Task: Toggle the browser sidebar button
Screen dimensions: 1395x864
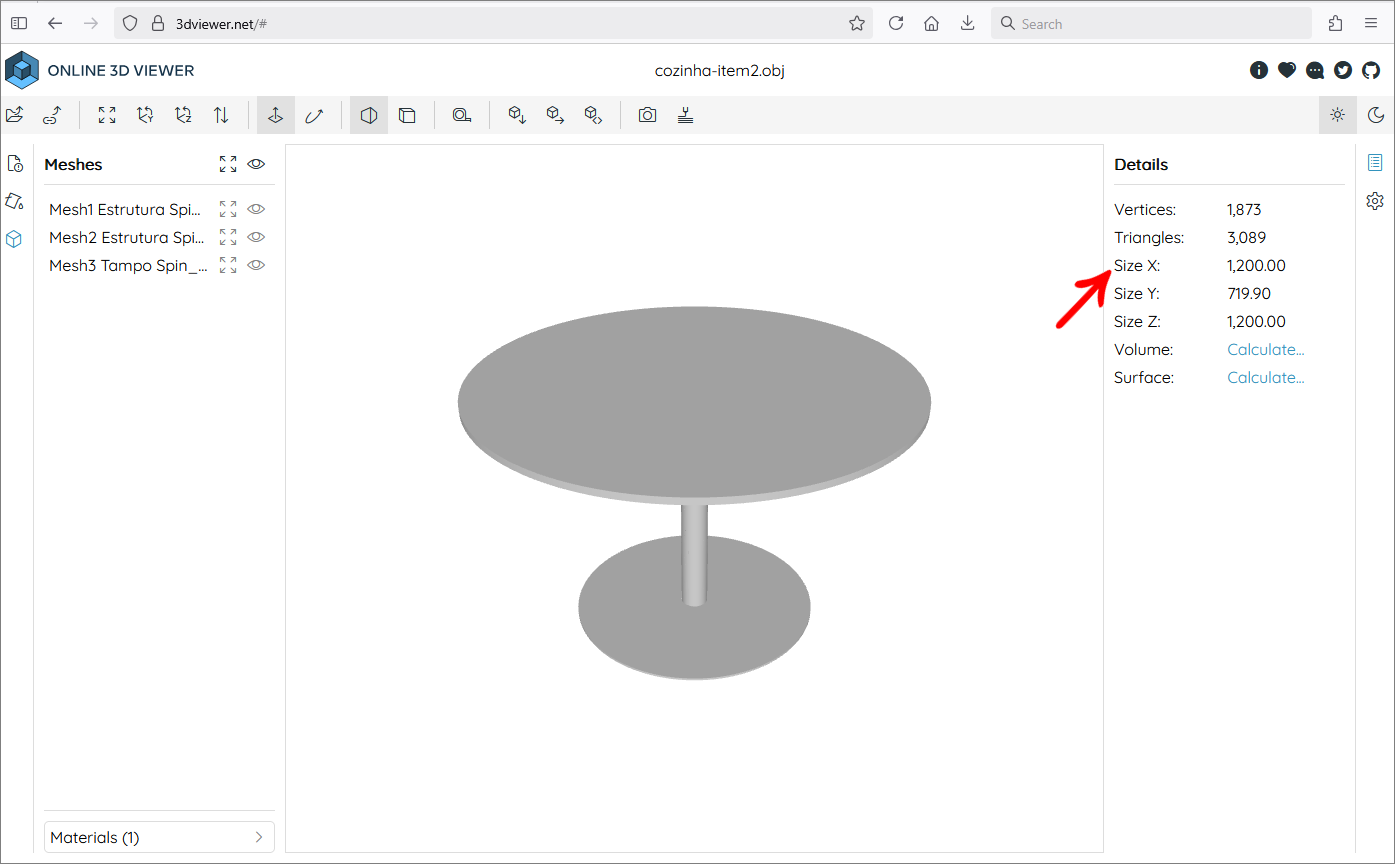Action: pos(19,23)
